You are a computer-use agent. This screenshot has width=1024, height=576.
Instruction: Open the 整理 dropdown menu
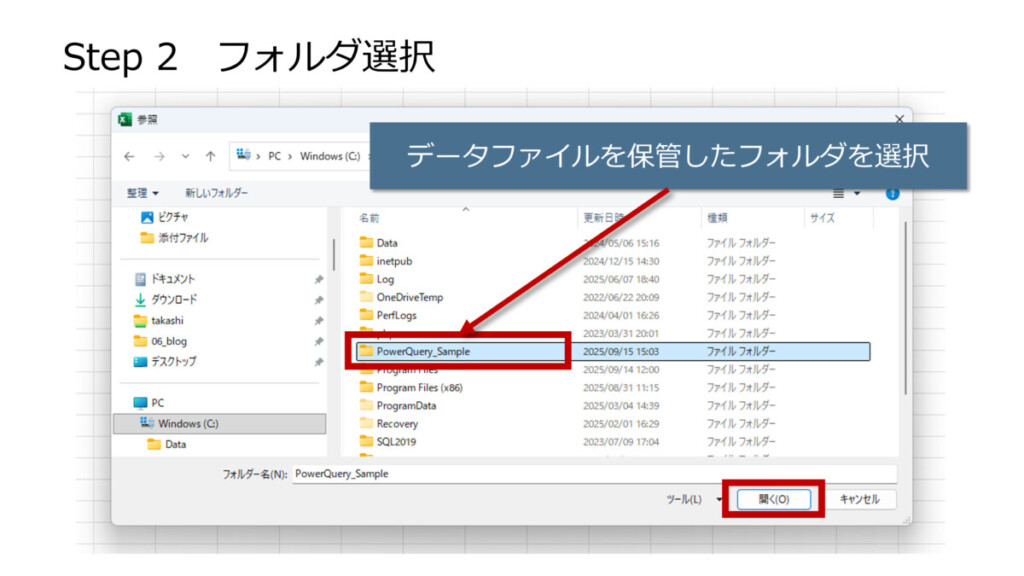pos(142,193)
